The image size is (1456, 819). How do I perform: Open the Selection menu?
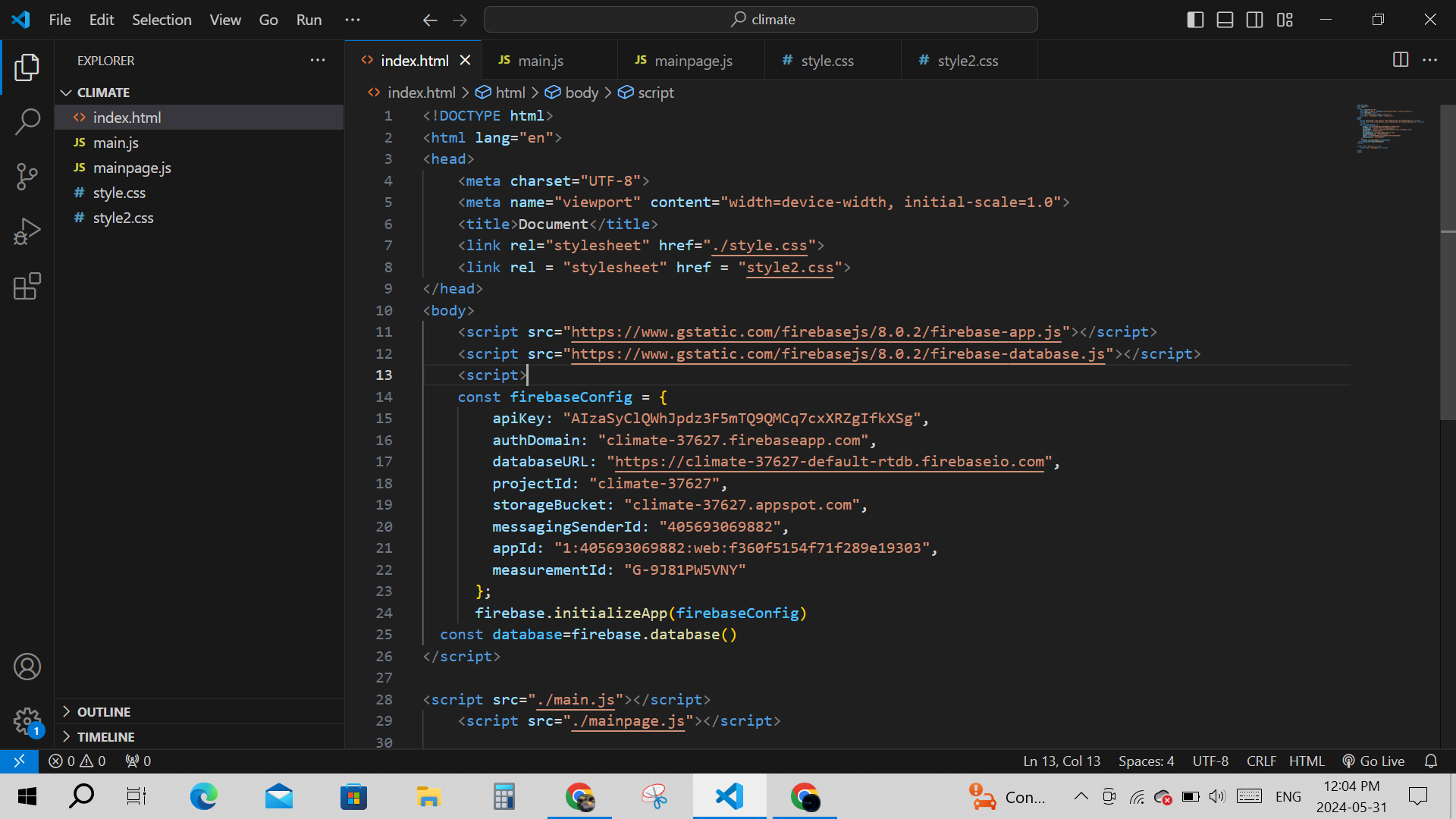coord(162,20)
